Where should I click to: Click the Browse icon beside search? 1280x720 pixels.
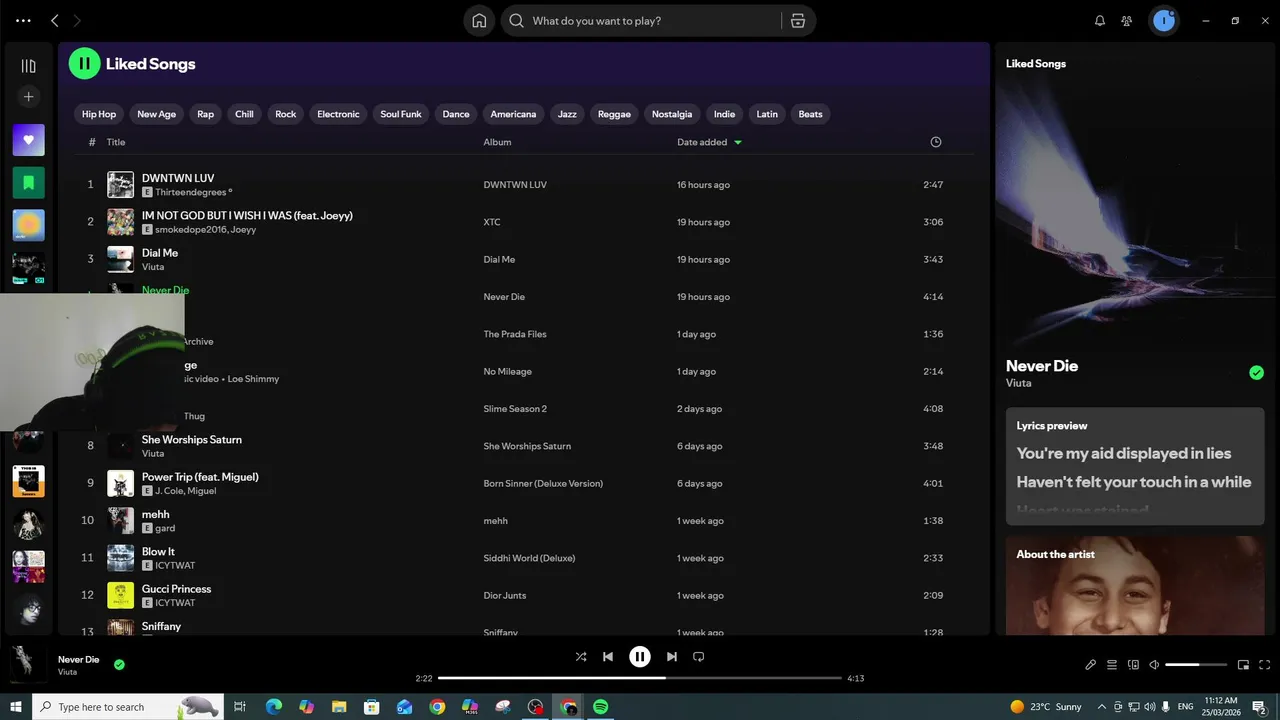click(x=798, y=21)
